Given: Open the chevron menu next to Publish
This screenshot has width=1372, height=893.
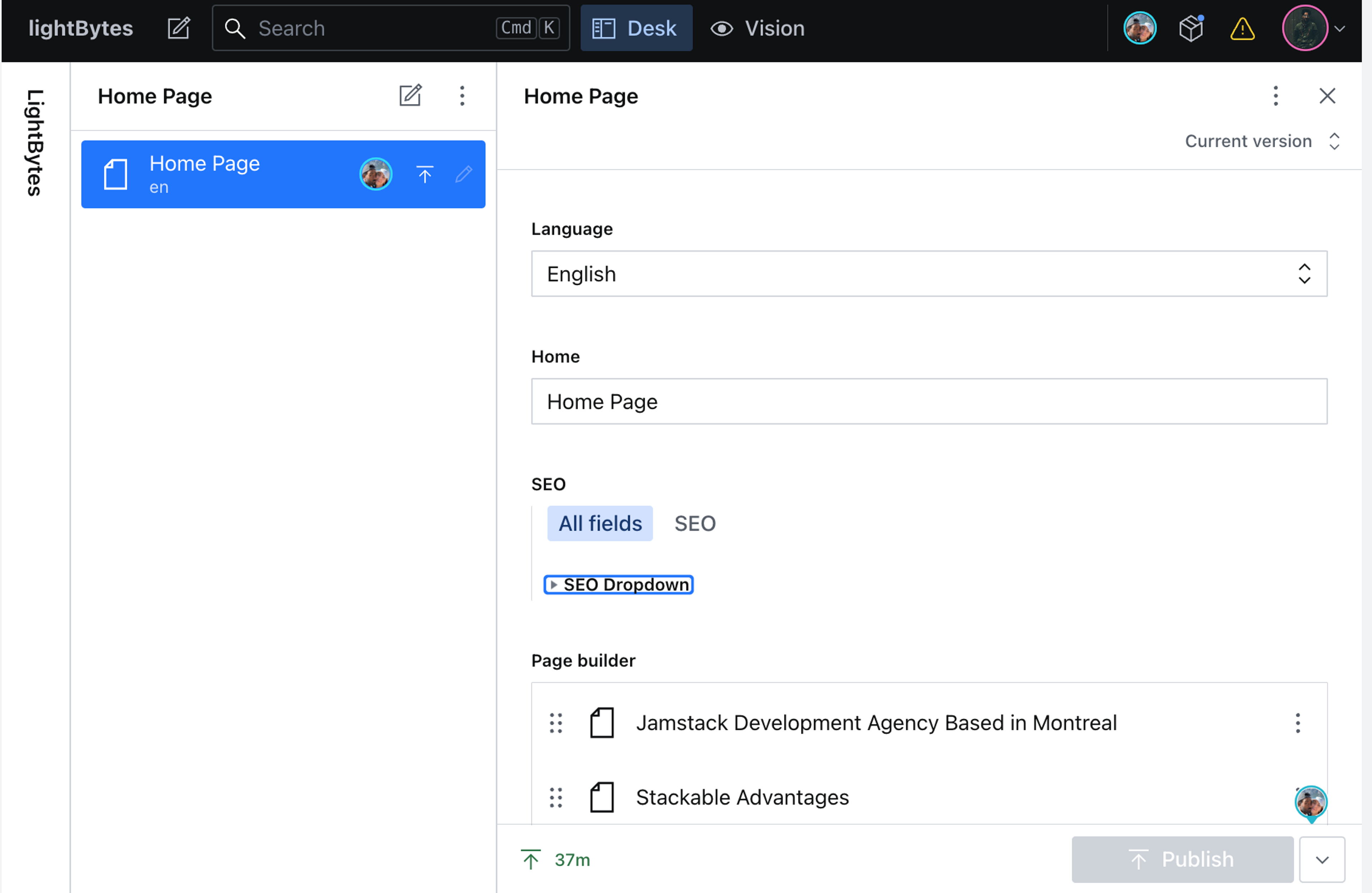Looking at the screenshot, I should 1322,859.
